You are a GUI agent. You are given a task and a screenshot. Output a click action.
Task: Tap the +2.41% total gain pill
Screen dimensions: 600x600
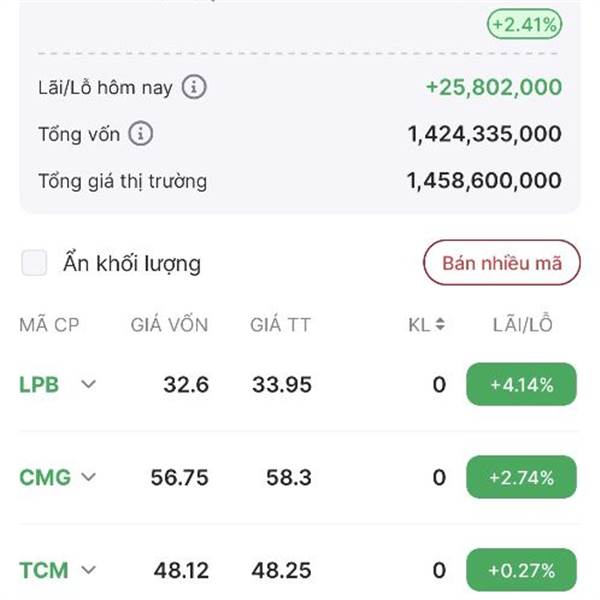(x=524, y=24)
